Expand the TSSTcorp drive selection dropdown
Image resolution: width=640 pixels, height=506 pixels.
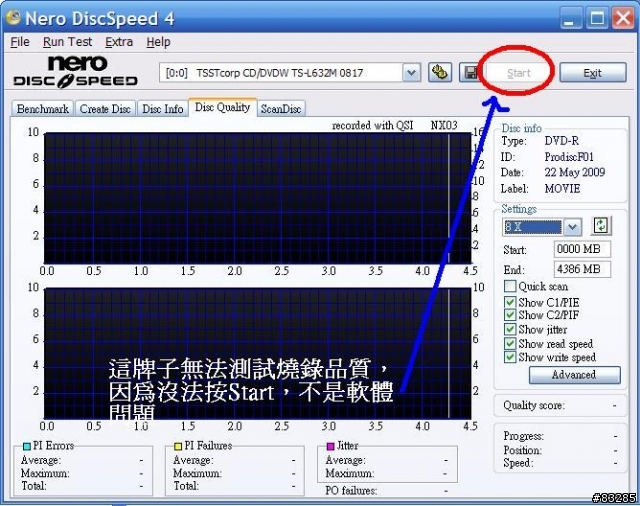[x=411, y=73]
